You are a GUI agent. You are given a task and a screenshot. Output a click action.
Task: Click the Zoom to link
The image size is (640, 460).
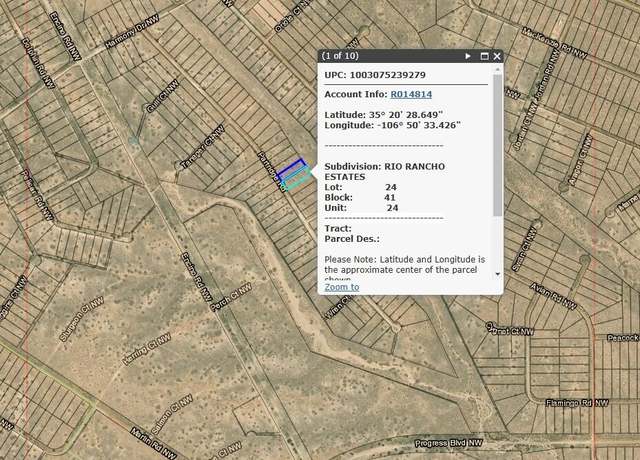pyautogui.click(x=342, y=287)
